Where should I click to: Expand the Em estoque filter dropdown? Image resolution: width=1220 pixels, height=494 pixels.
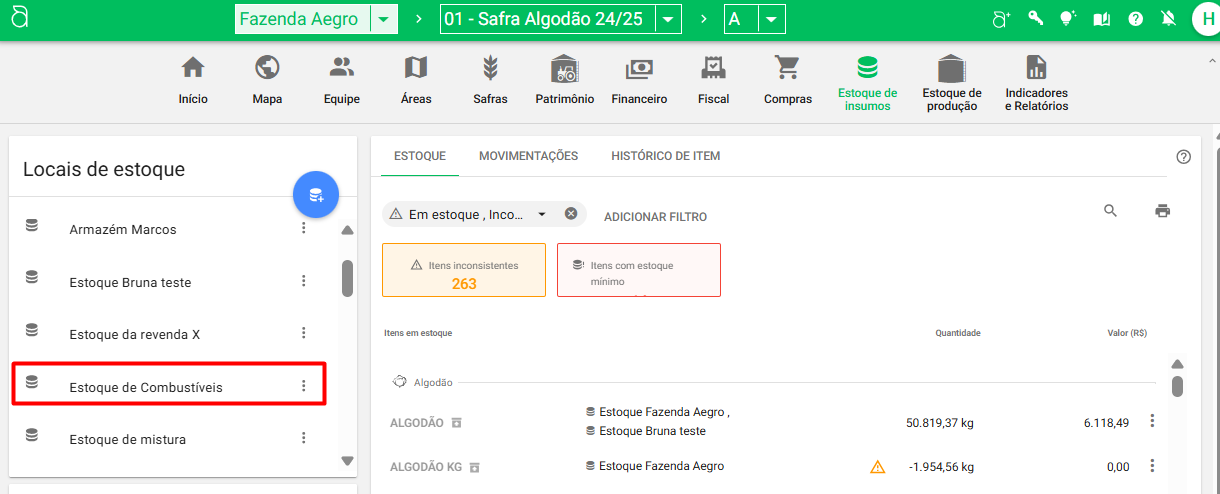pyautogui.click(x=542, y=214)
